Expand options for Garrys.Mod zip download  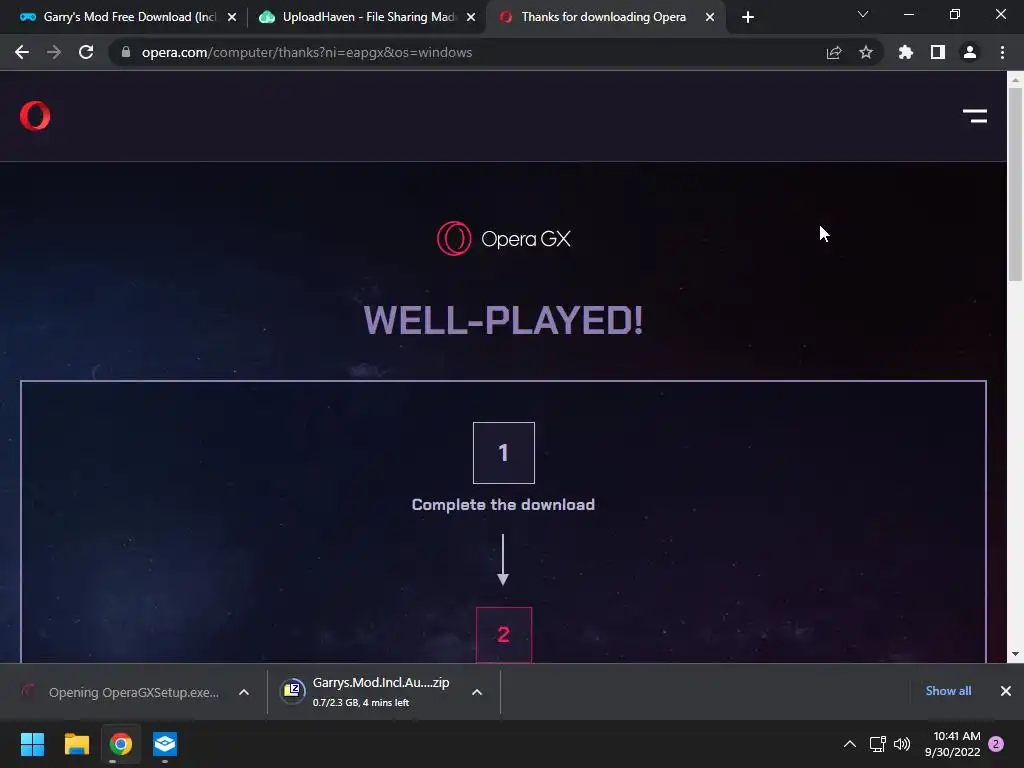tap(477, 692)
